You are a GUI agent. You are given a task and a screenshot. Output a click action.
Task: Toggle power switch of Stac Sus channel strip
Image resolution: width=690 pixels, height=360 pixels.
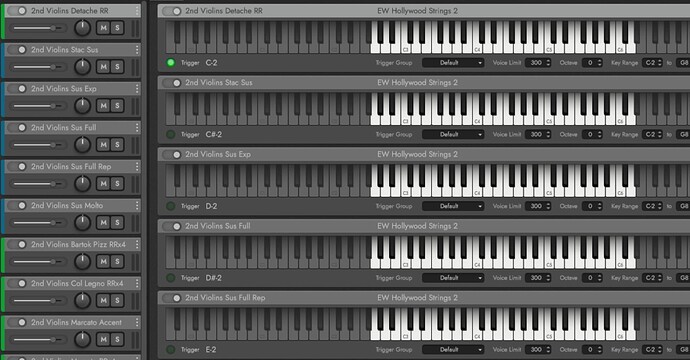(x=17, y=50)
